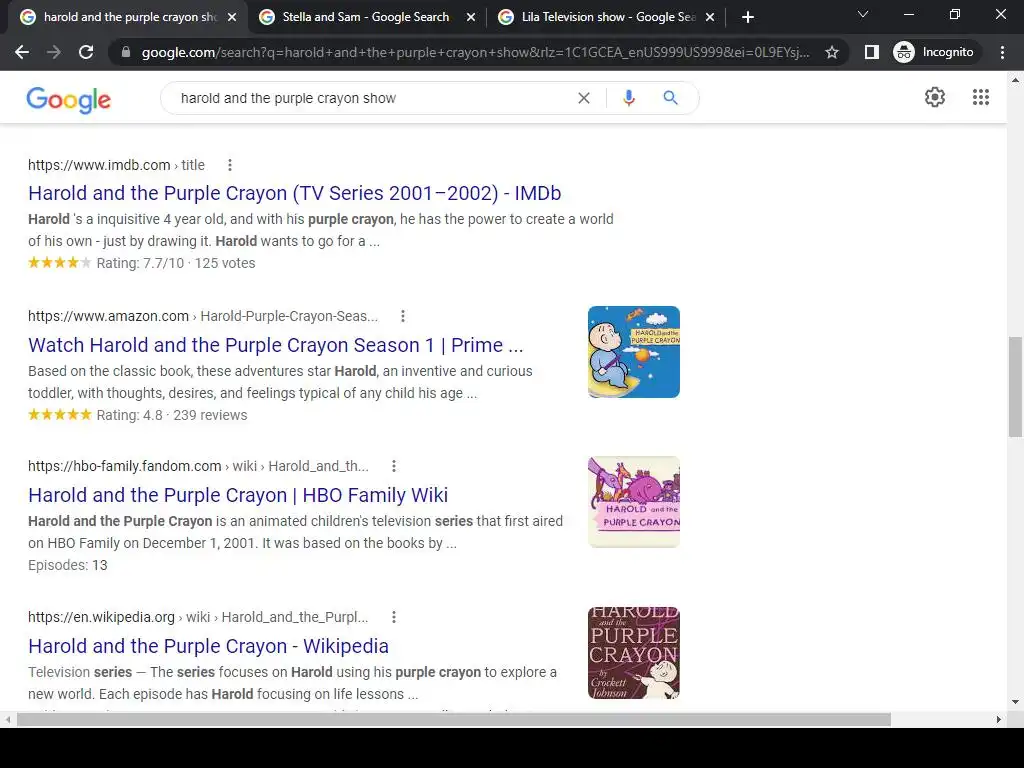
Task: Click the amazon.com URL breadcrumb
Action: click(202, 316)
